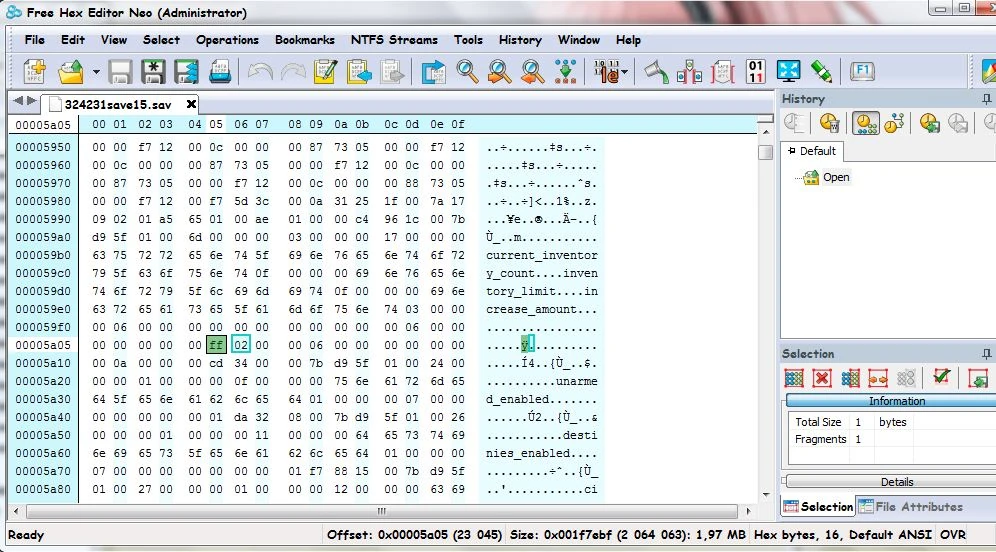Open the Help menu

628,39
